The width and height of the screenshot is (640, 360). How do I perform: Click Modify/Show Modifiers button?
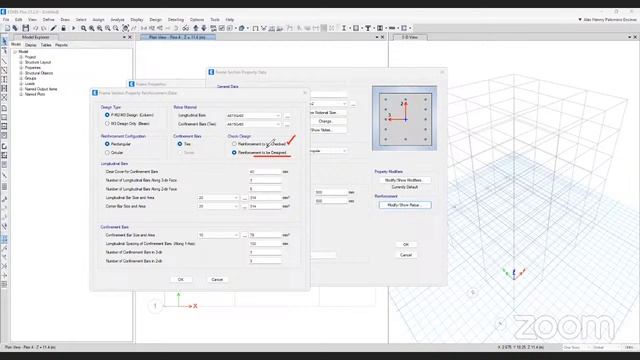pos(404,180)
